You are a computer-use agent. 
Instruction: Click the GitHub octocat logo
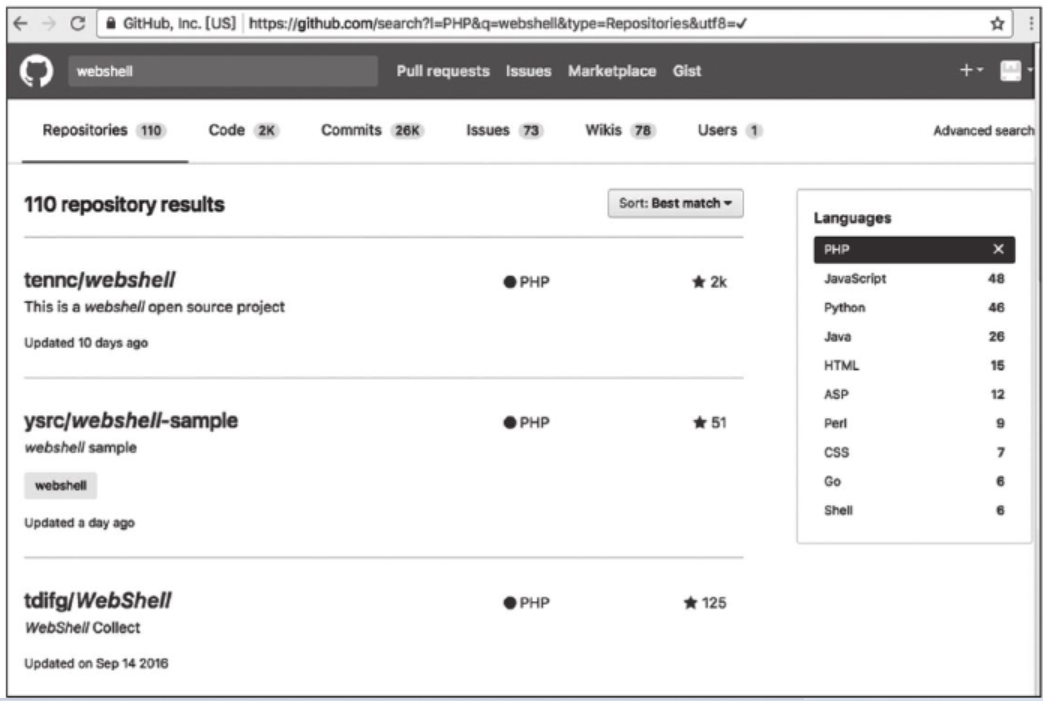click(36, 70)
